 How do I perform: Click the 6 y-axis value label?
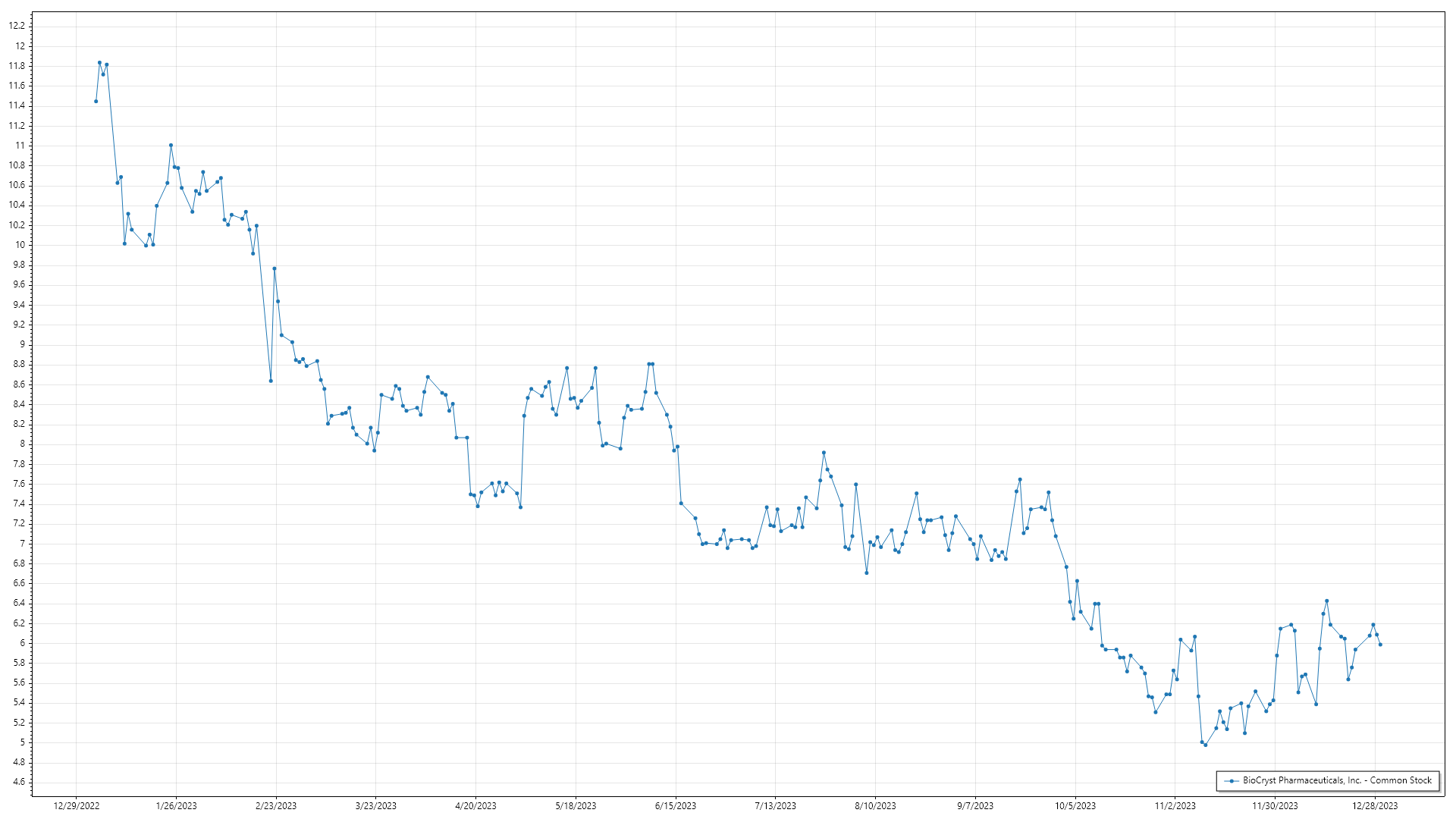click(x=22, y=643)
